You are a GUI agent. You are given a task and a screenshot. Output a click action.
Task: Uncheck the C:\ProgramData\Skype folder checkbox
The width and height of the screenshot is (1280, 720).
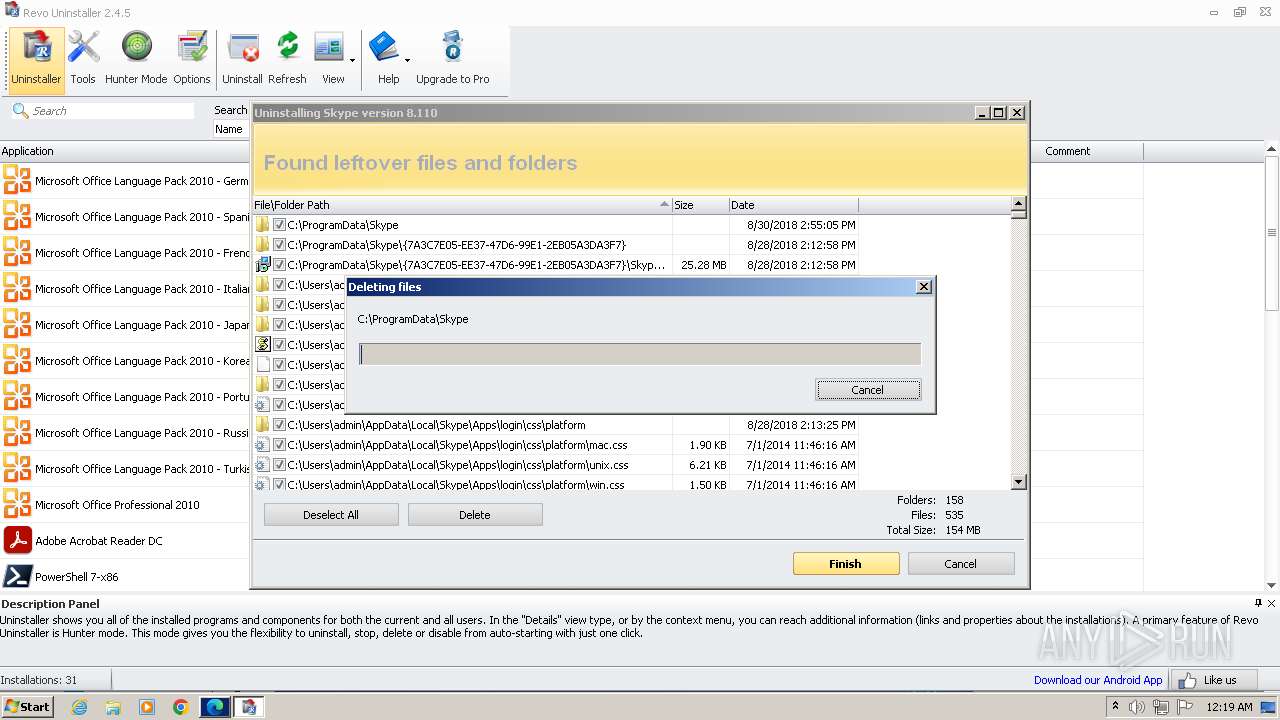(x=280, y=225)
